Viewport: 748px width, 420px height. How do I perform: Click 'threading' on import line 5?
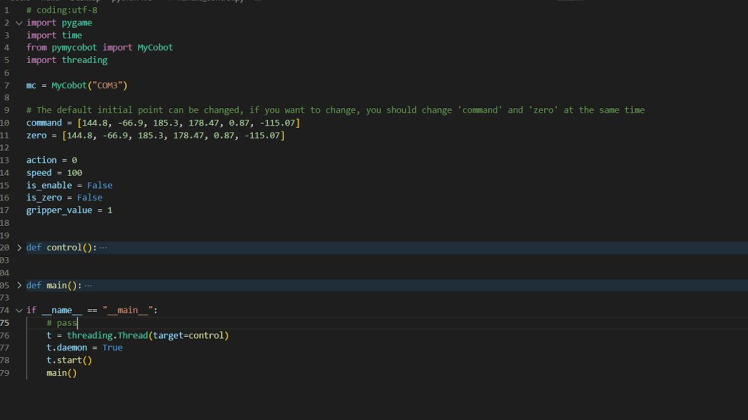coord(84,60)
